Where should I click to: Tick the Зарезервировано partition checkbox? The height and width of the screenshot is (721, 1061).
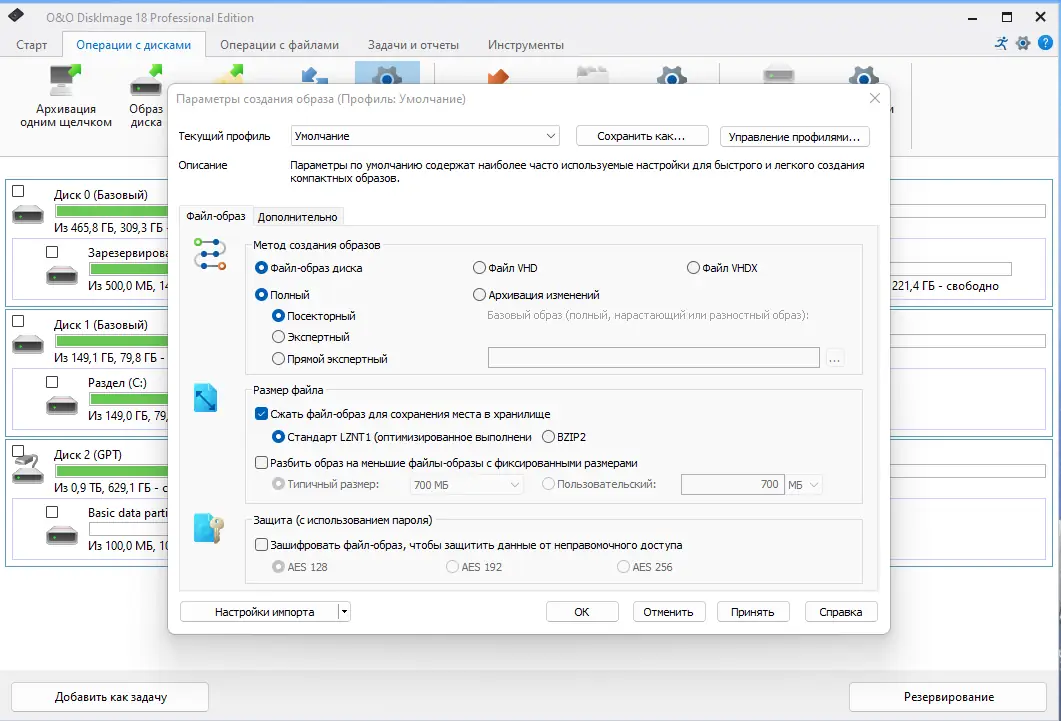(52, 252)
